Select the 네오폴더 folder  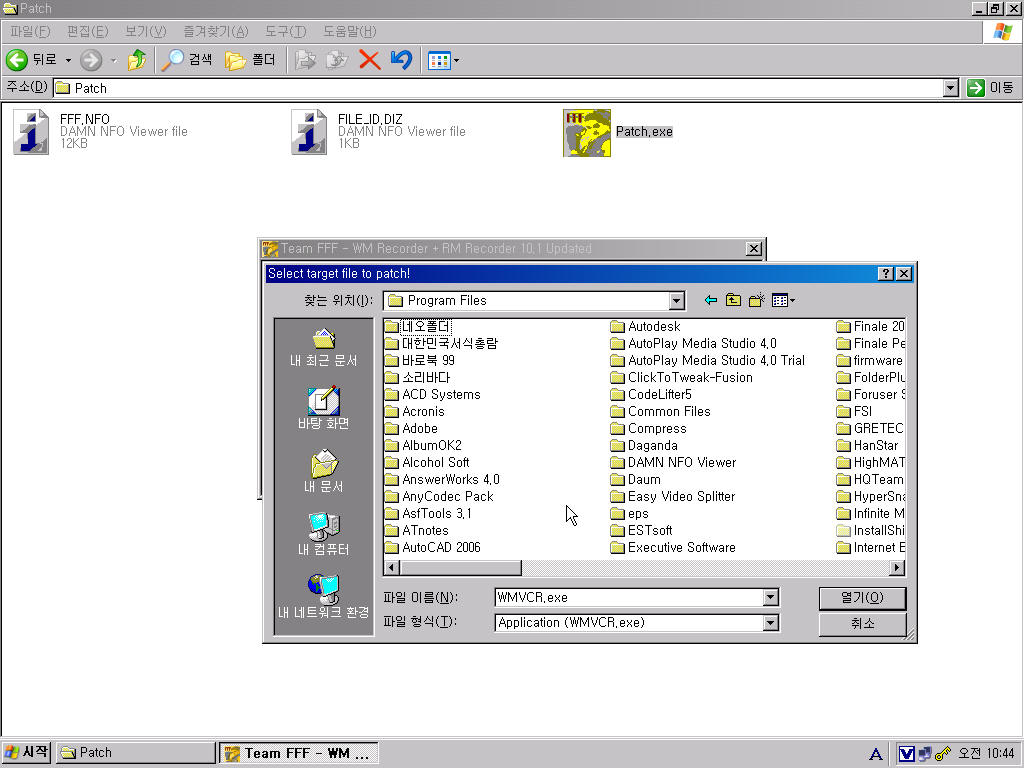point(418,327)
